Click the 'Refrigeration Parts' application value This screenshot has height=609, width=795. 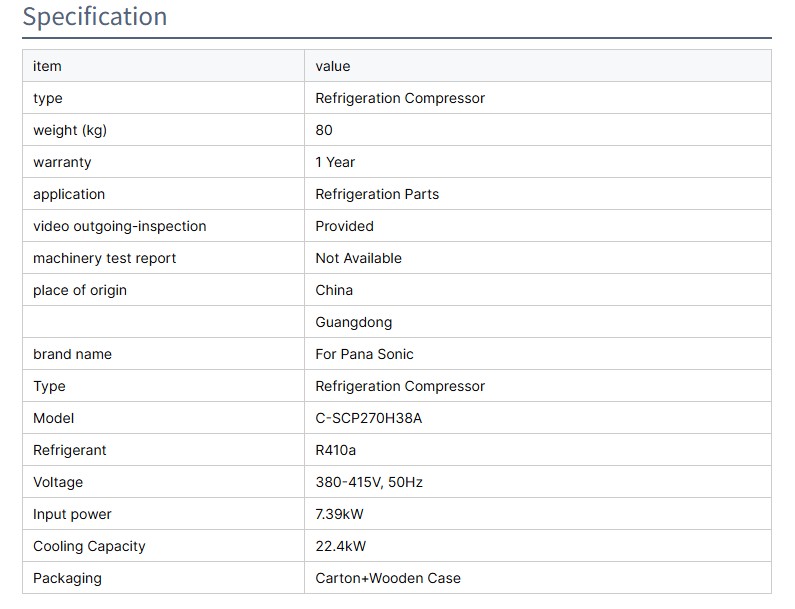[377, 194]
